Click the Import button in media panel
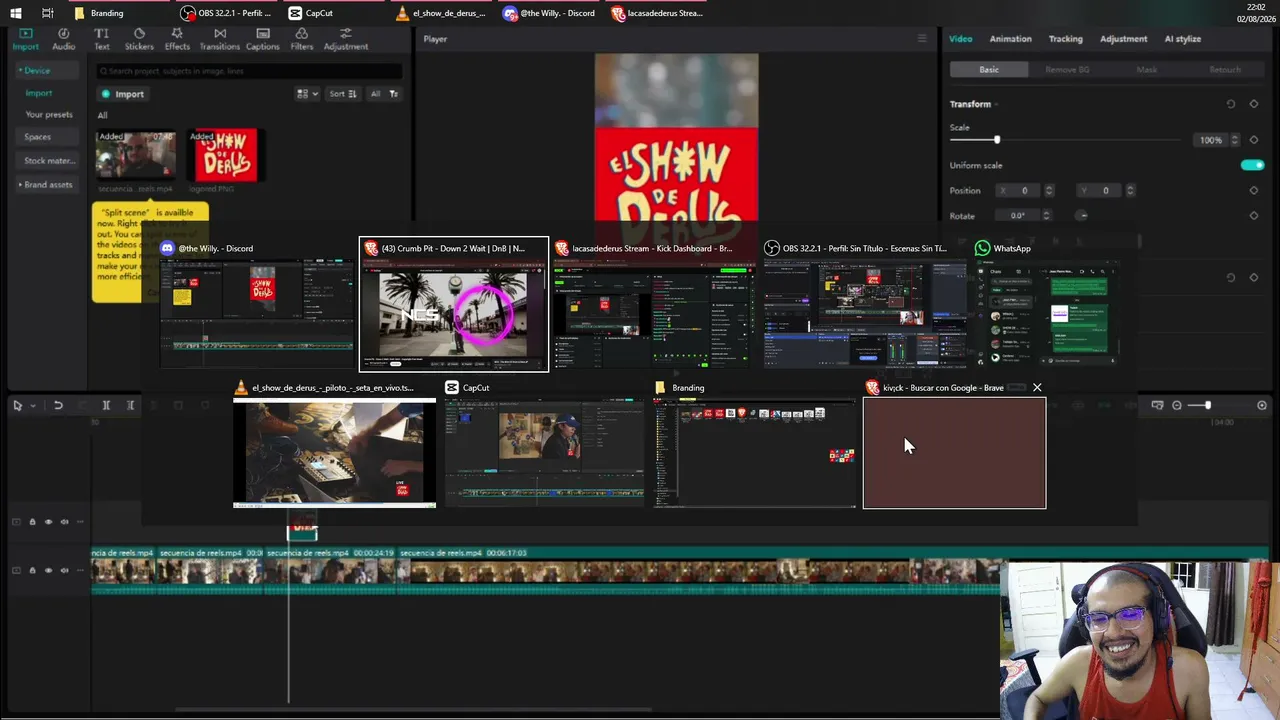This screenshot has width=1280, height=720. pos(123,94)
